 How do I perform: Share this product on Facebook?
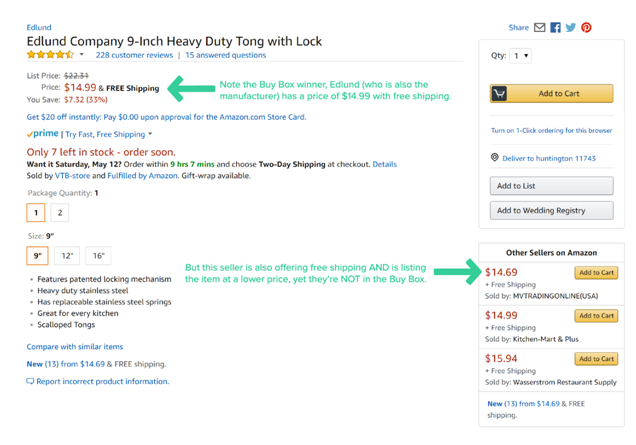pos(555,28)
